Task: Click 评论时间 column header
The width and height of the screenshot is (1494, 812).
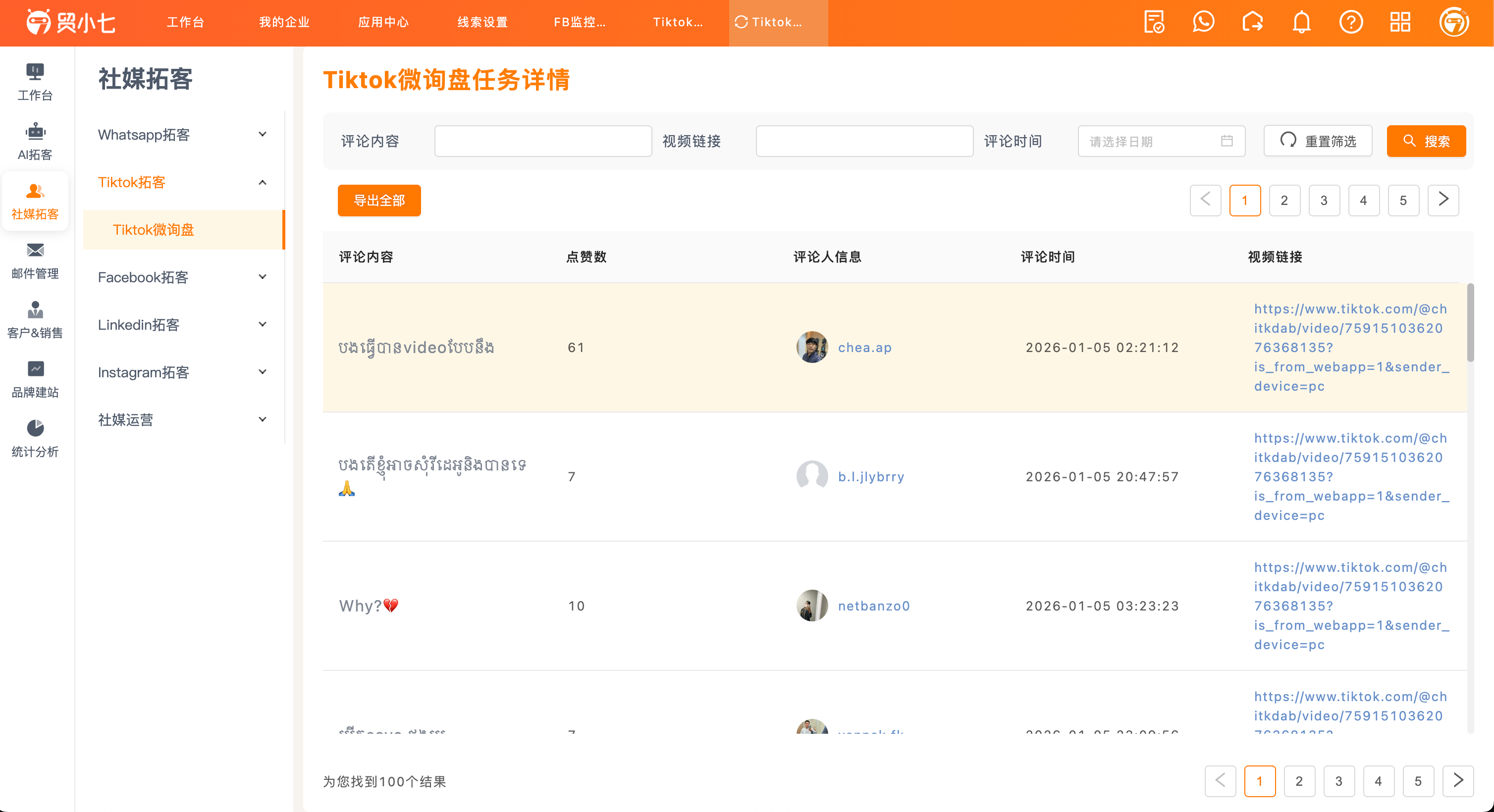Action: click(1048, 257)
